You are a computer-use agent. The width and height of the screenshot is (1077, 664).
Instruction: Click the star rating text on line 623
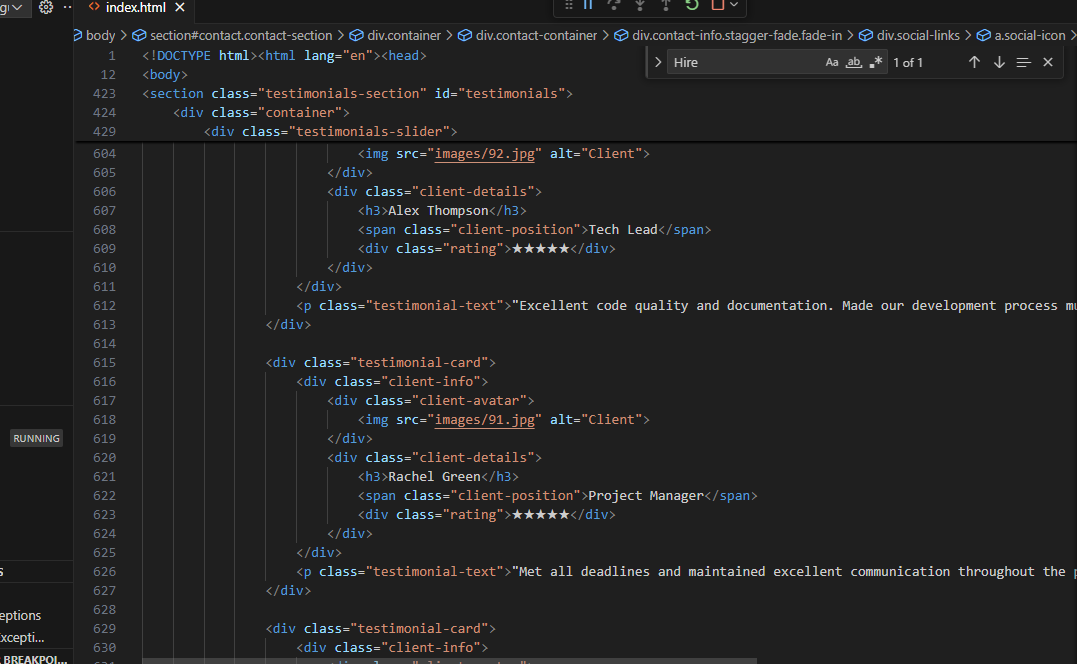tap(541, 514)
